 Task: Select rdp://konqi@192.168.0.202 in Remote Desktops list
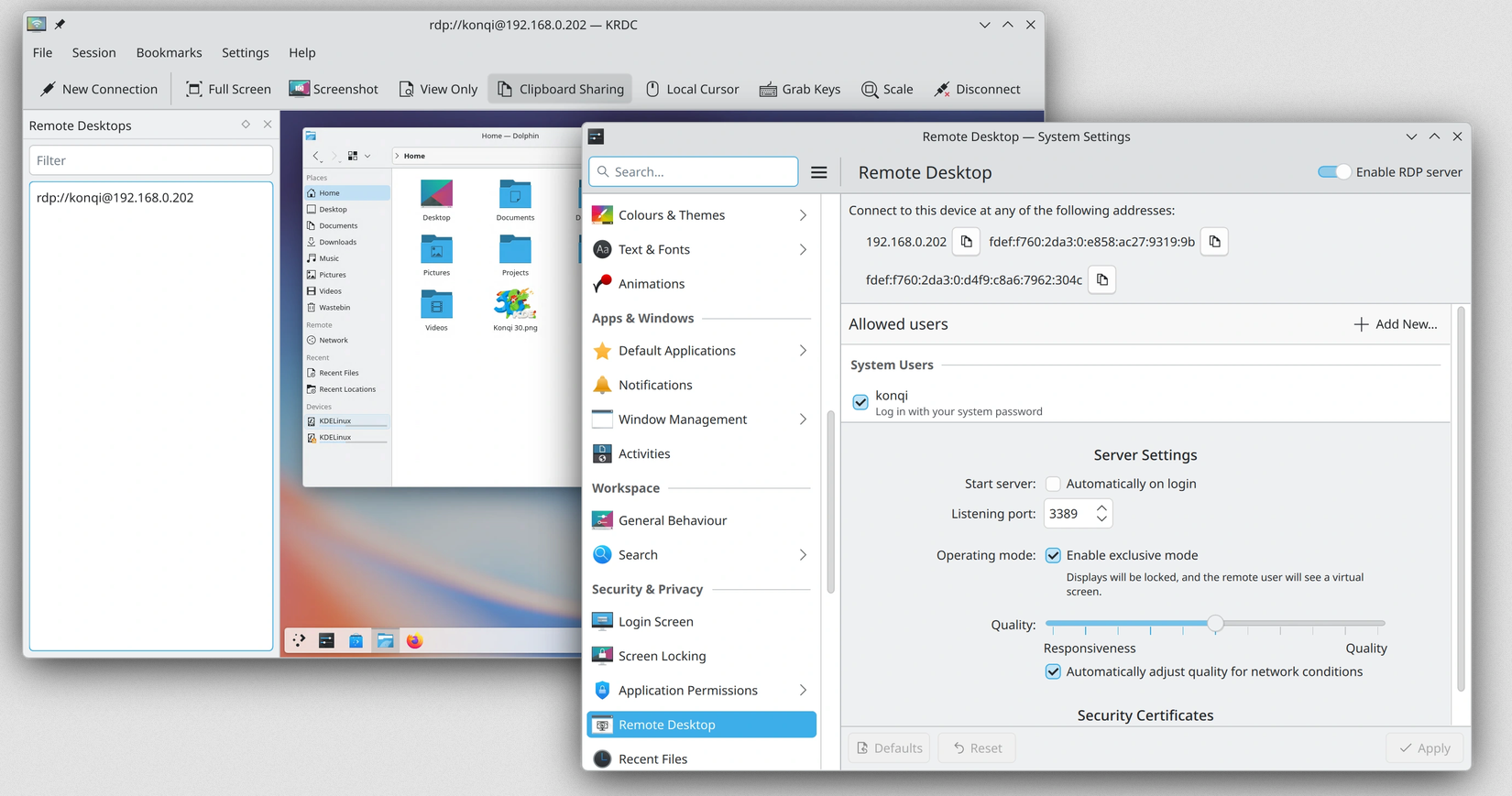(x=151, y=198)
